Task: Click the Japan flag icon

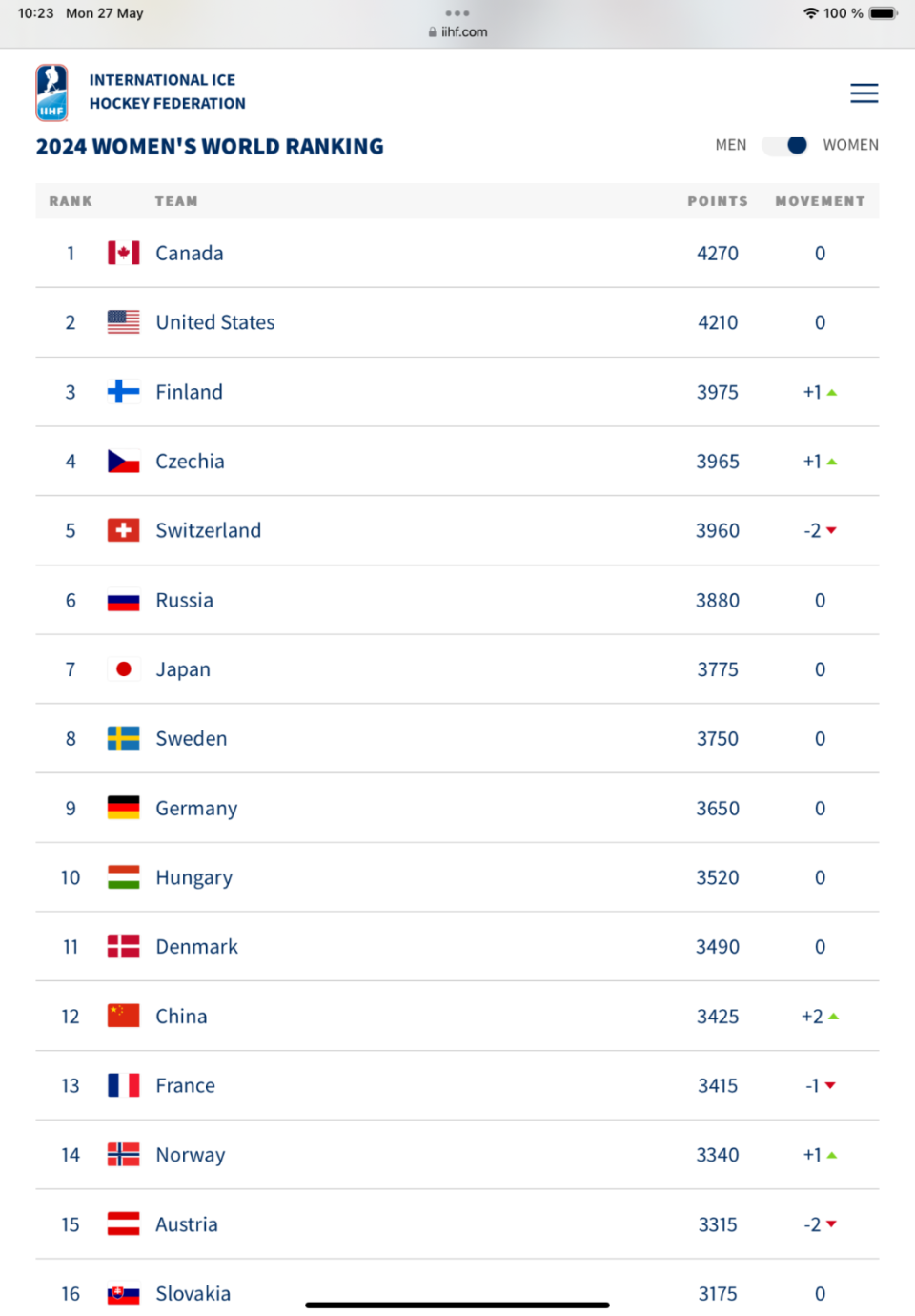Action: (124, 669)
